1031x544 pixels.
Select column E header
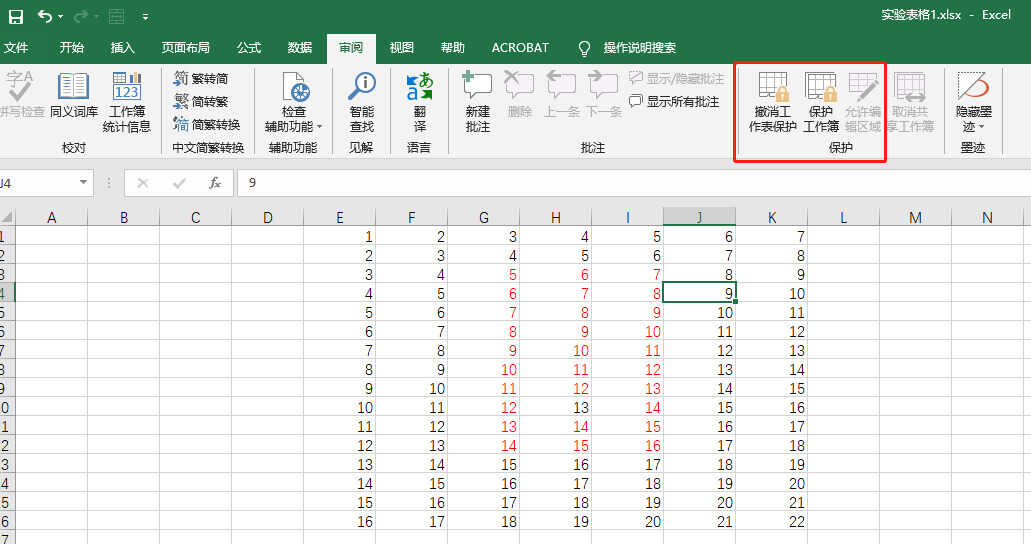pyautogui.click(x=339, y=218)
